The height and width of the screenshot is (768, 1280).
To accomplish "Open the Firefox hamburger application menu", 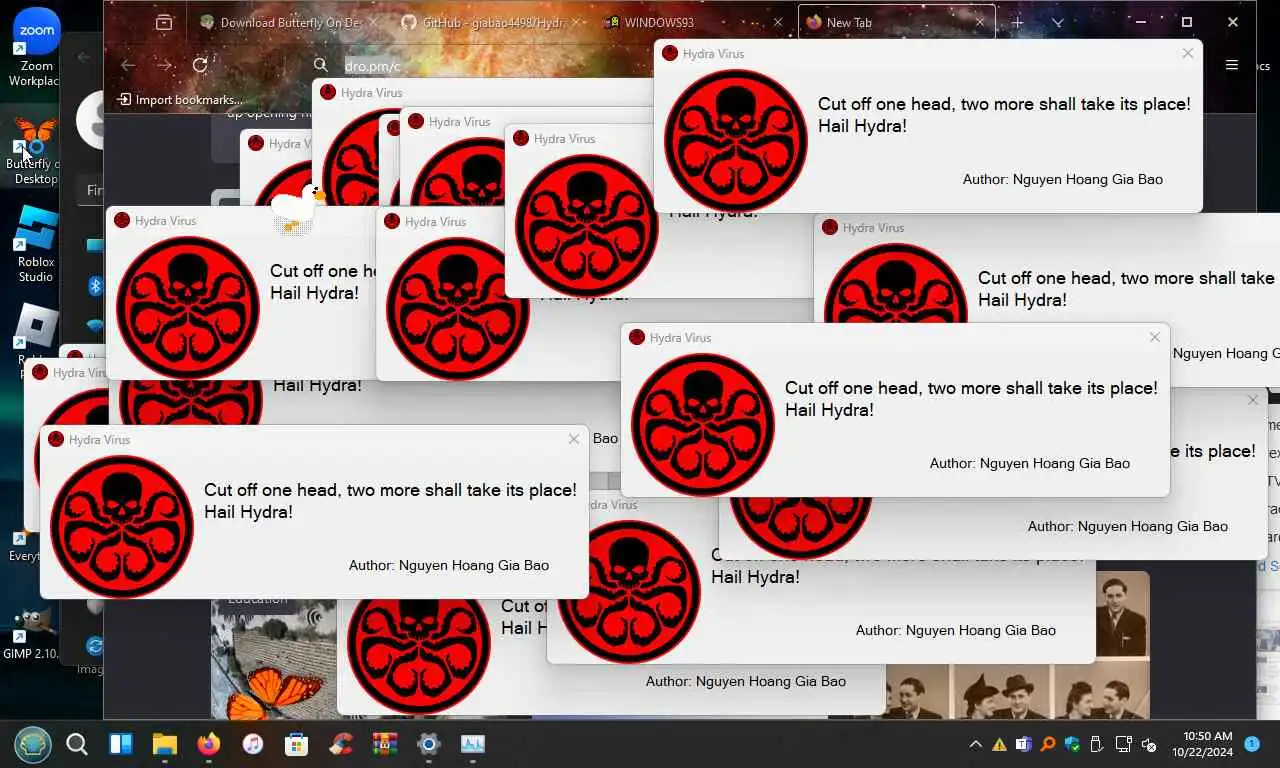I will (x=1232, y=65).
